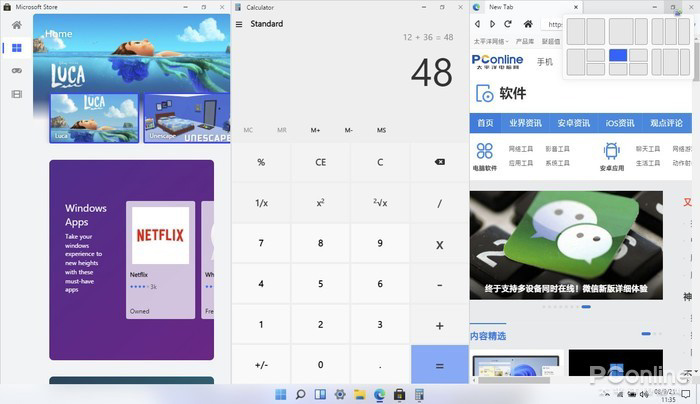700x404 pixels.
Task: Open Settings gear on taskbar
Action: (340, 394)
